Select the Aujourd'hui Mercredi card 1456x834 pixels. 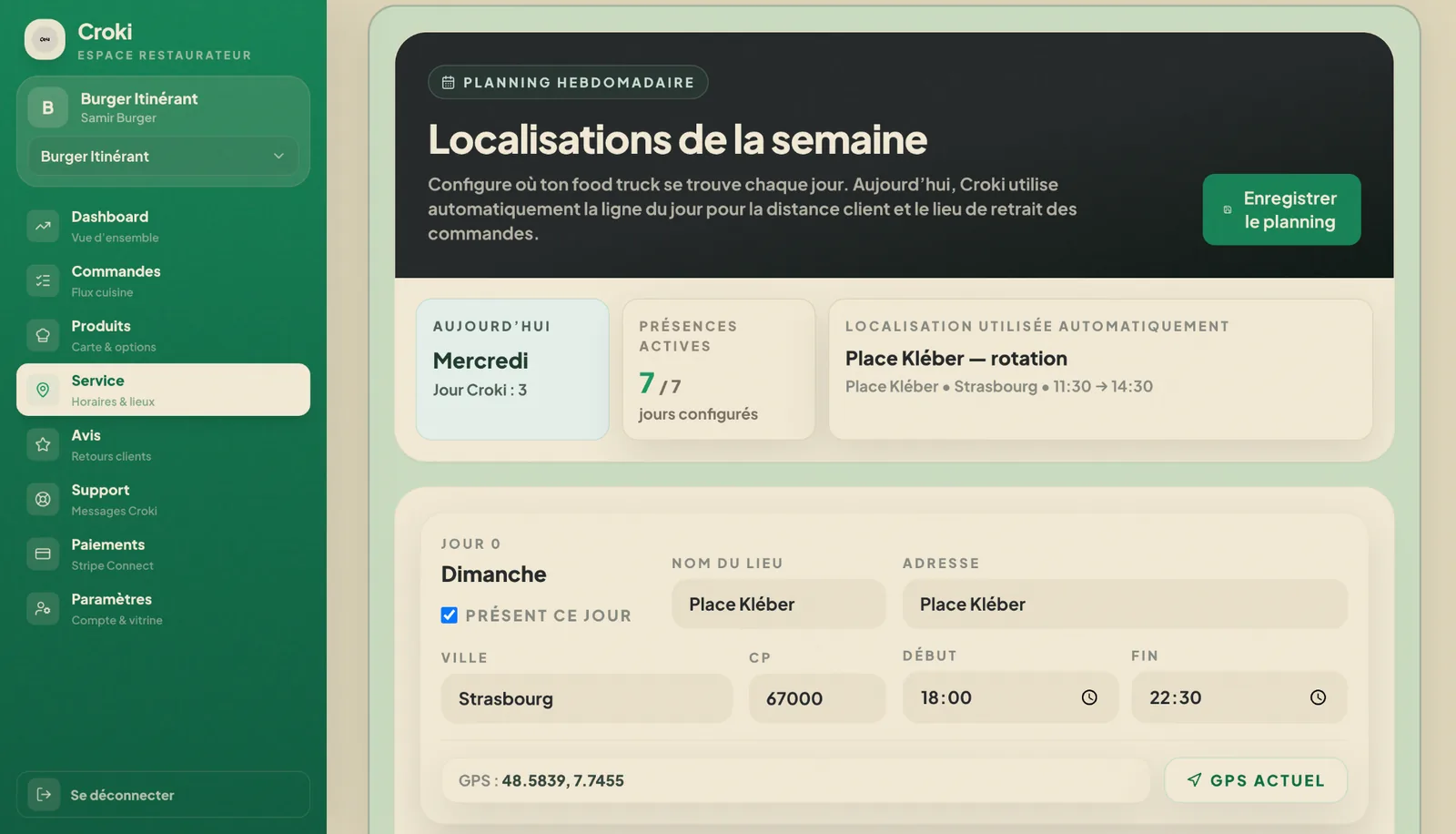512,369
